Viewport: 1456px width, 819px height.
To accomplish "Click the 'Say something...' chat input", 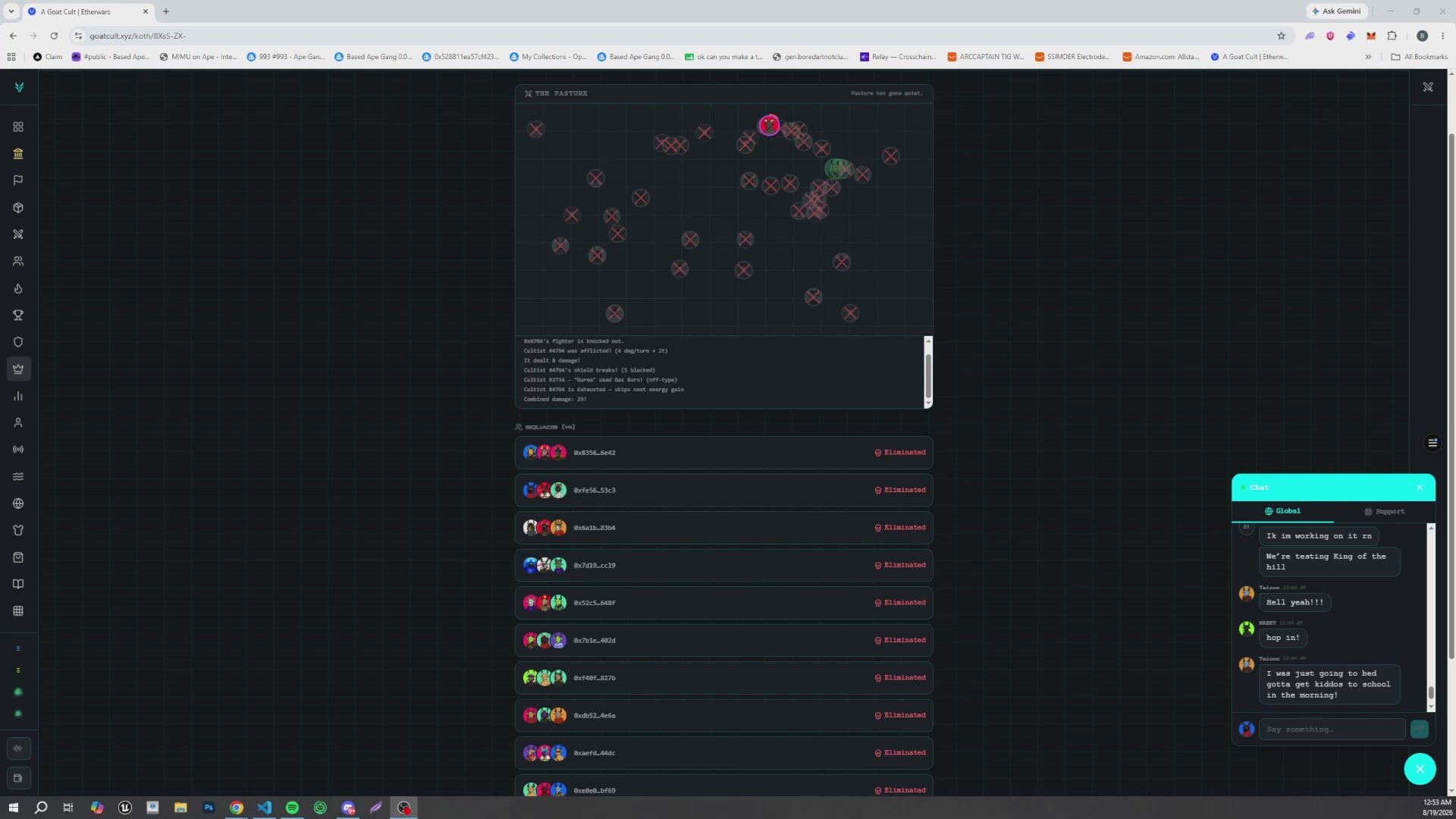I will tap(1332, 730).
